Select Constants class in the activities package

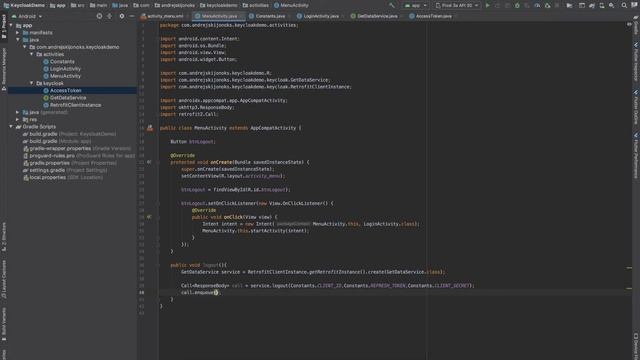pos(62,62)
